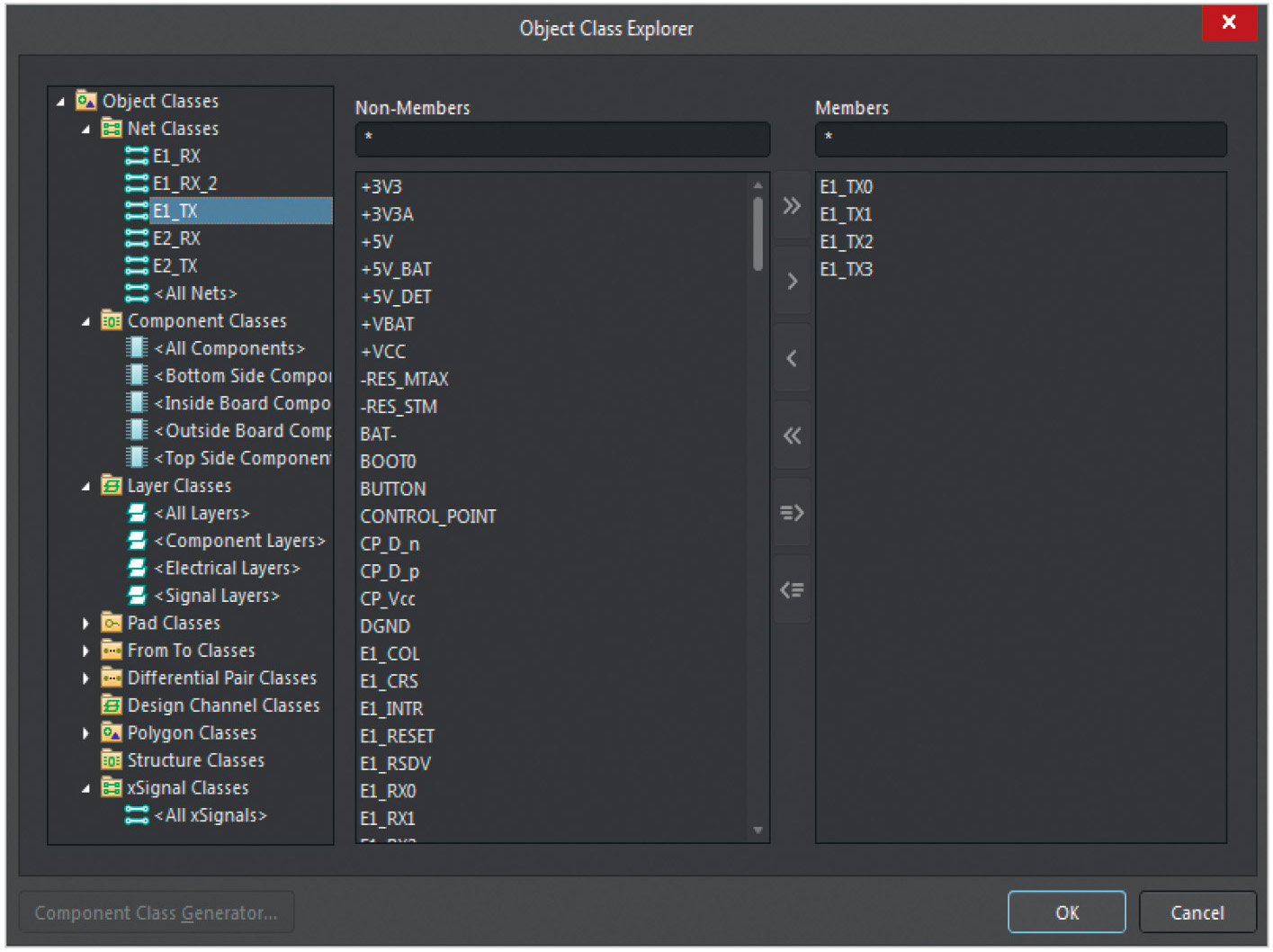
Task: Select the <All Nets> class entry
Action: (195, 293)
